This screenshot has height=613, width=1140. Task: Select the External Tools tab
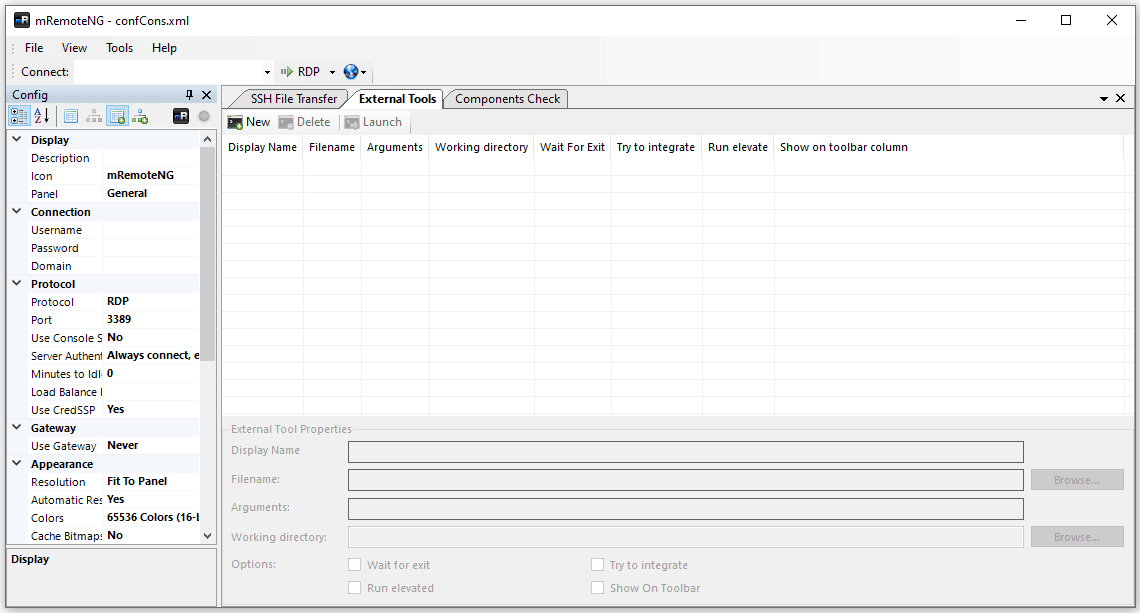coord(398,99)
